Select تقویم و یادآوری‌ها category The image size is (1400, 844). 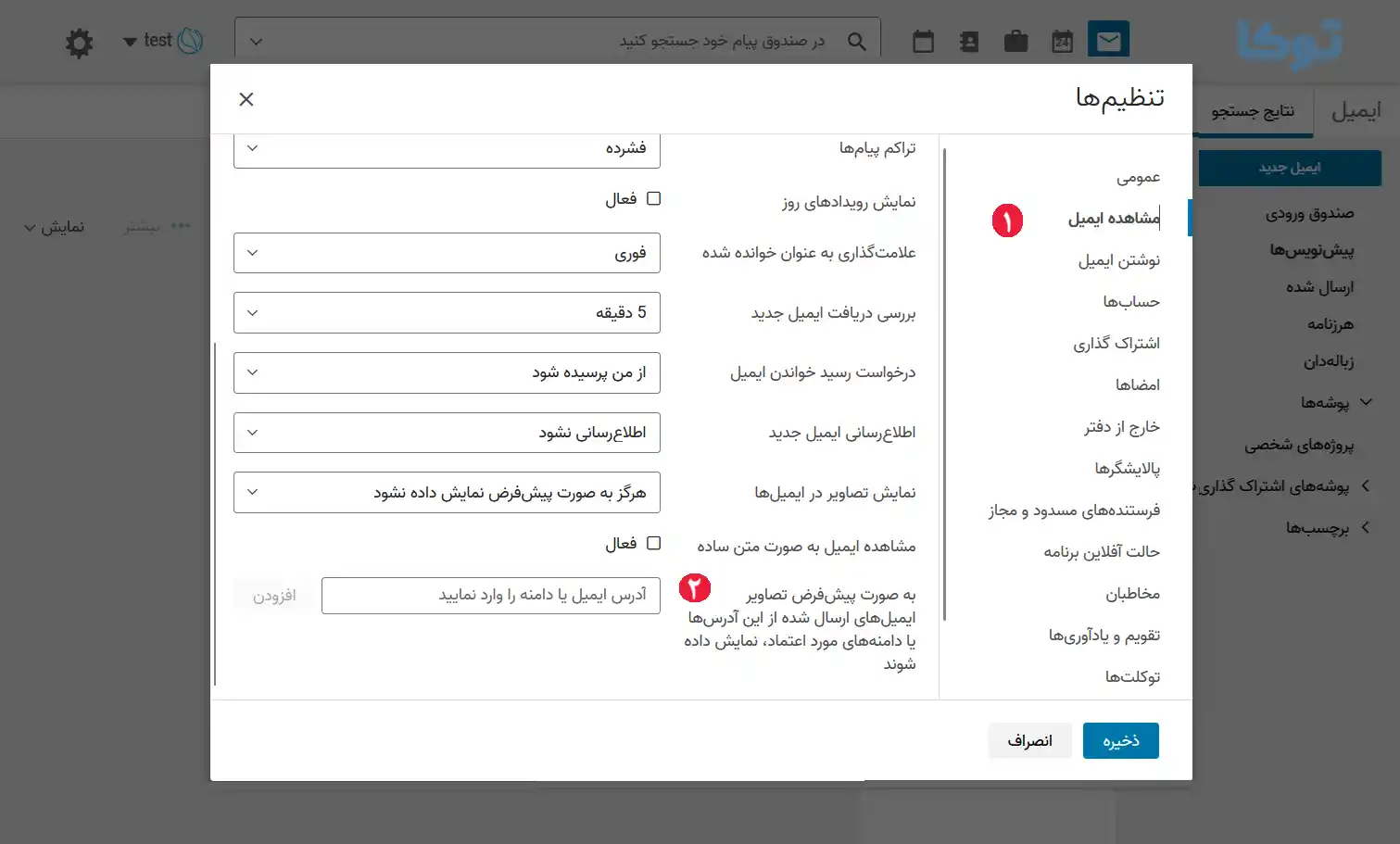(1104, 636)
